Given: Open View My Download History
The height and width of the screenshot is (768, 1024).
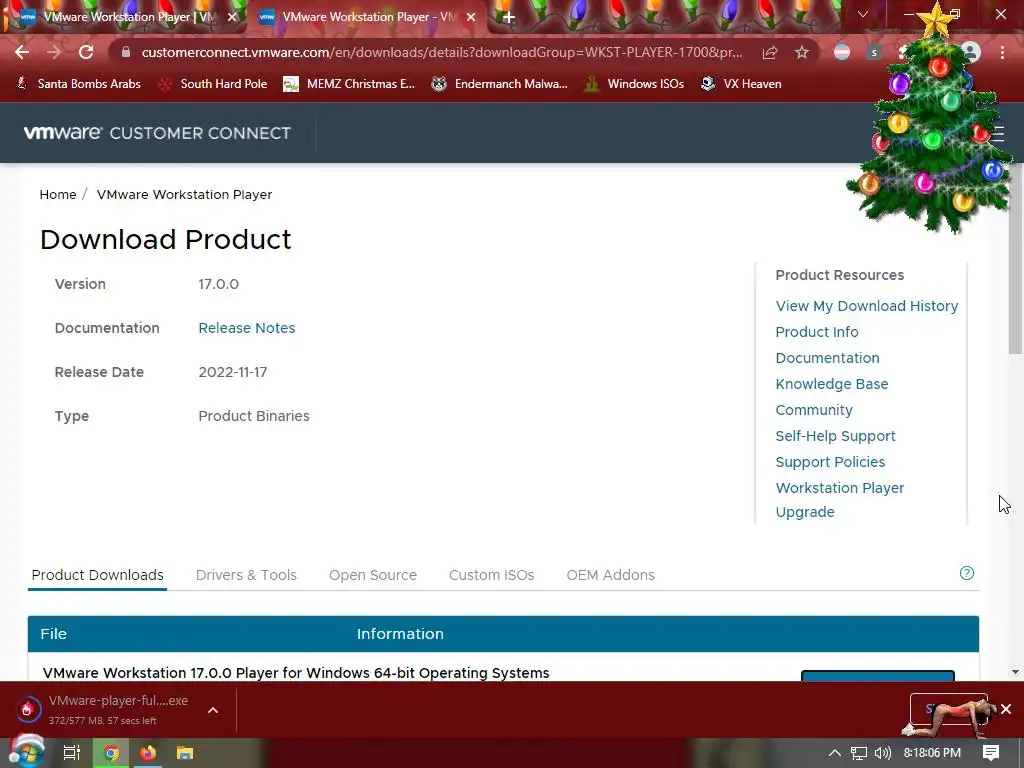Looking at the screenshot, I should pyautogui.click(x=867, y=306).
